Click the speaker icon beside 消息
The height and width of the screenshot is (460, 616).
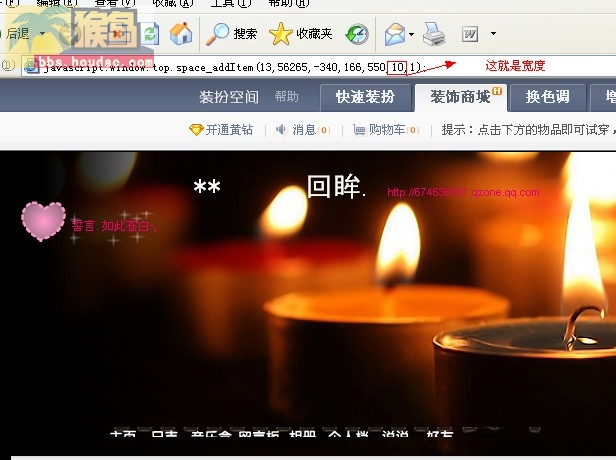(x=282, y=129)
